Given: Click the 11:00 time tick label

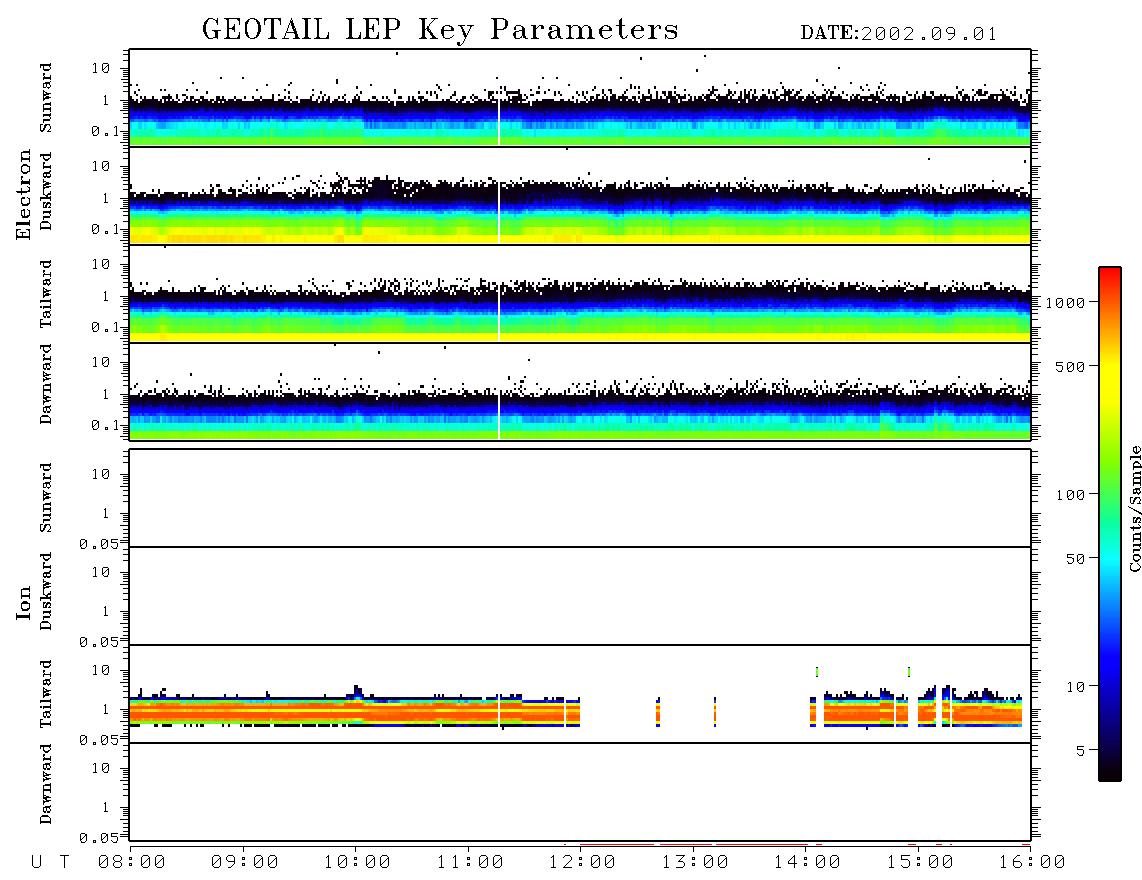Looking at the screenshot, I should click(470, 863).
